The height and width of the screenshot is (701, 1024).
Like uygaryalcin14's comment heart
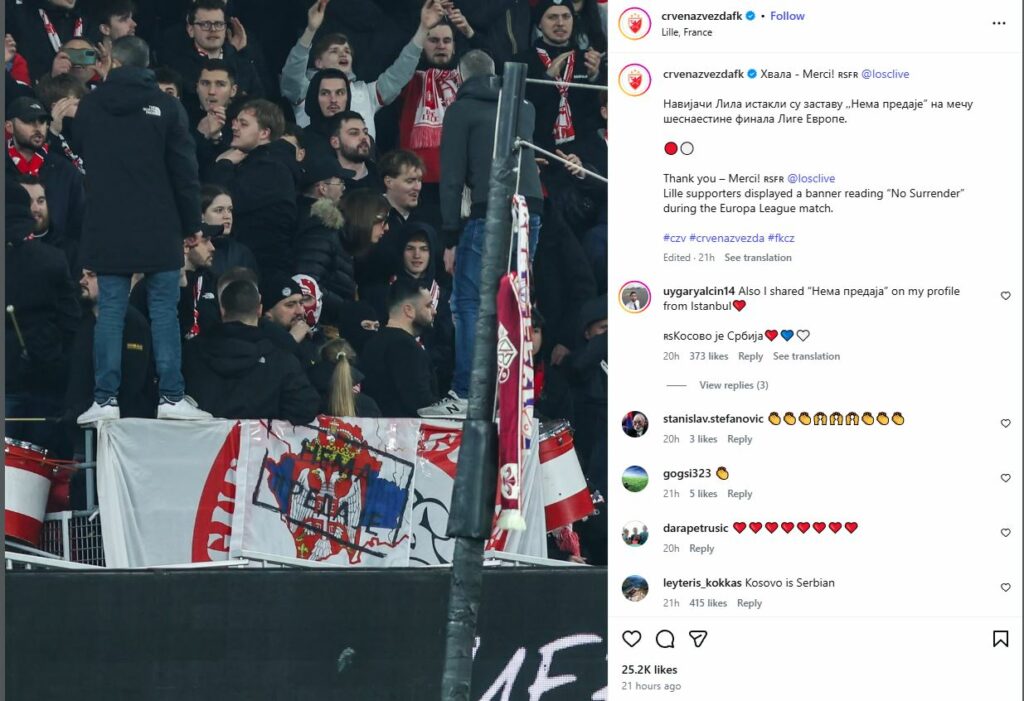[x=1006, y=296]
